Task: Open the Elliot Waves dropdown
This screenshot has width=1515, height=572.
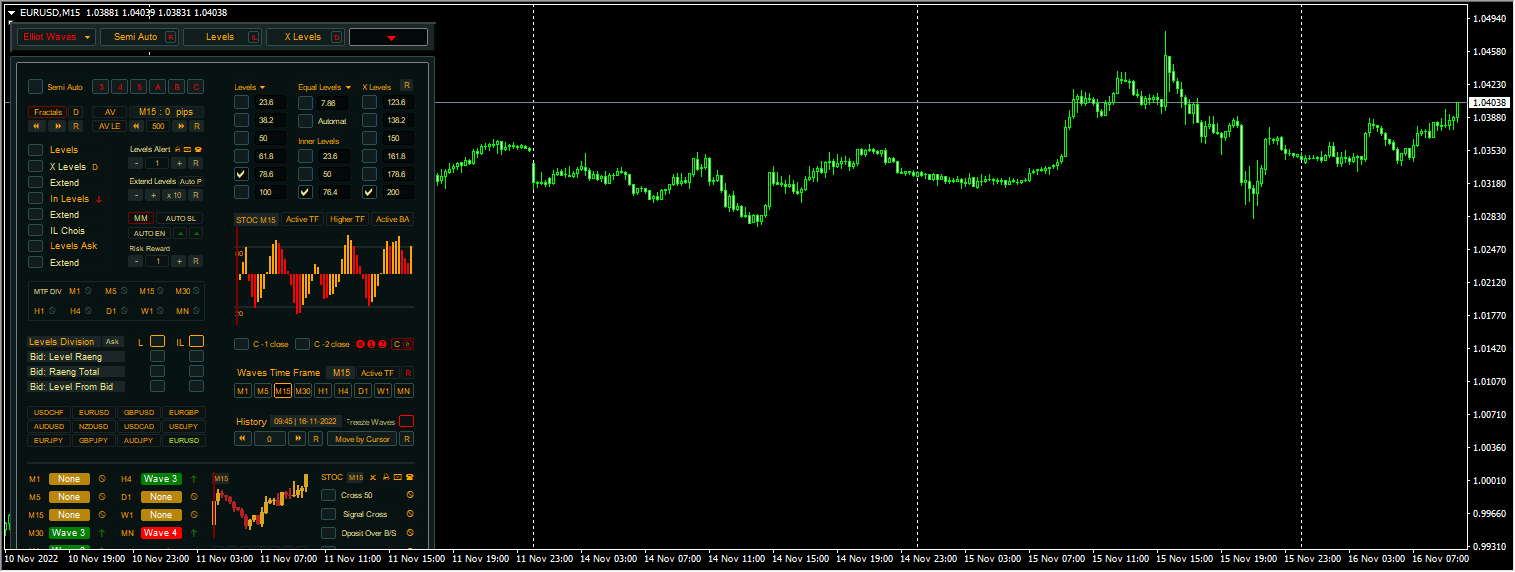Action: [x=56, y=37]
